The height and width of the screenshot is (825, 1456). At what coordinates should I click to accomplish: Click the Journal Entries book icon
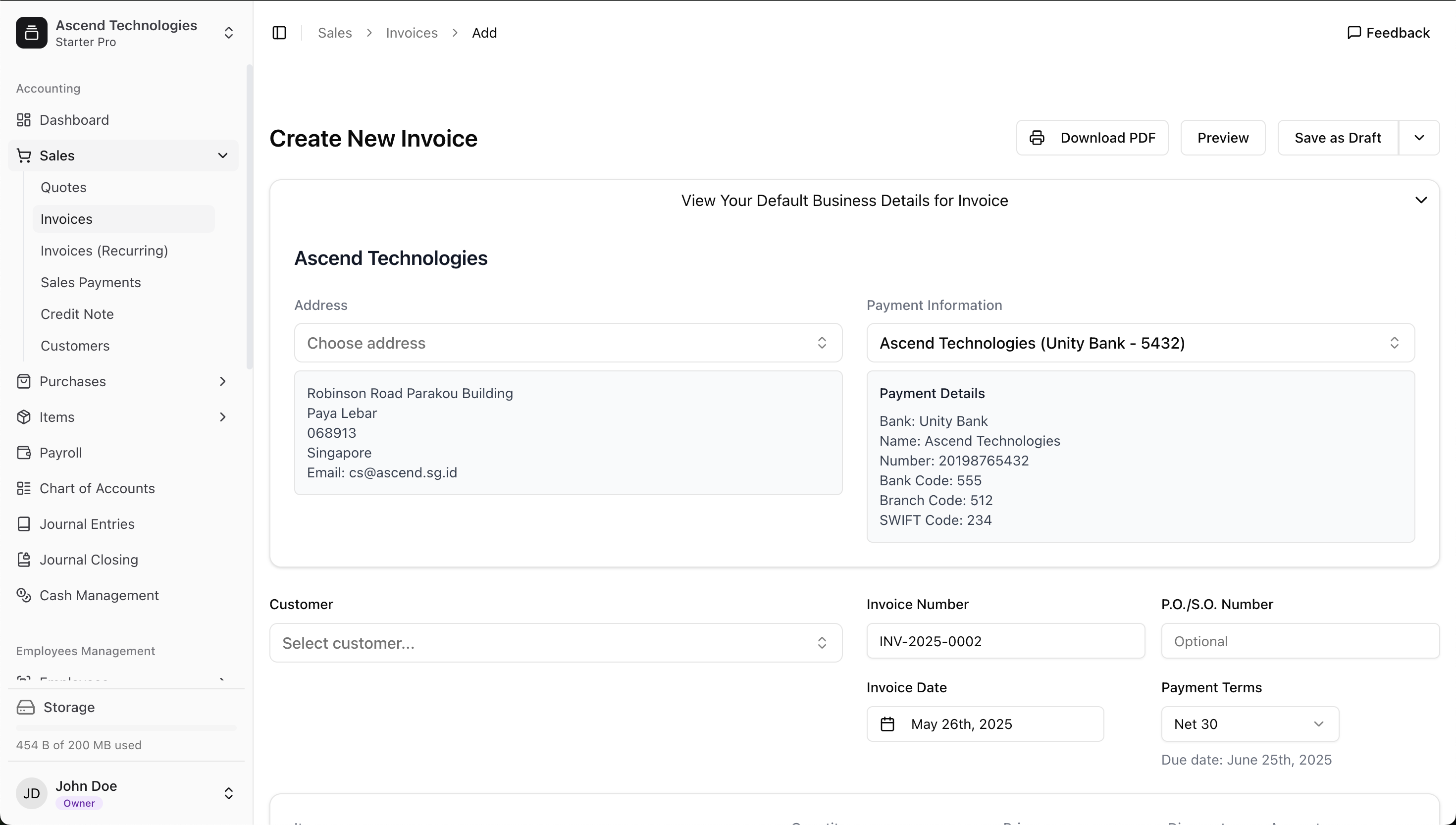click(x=24, y=524)
